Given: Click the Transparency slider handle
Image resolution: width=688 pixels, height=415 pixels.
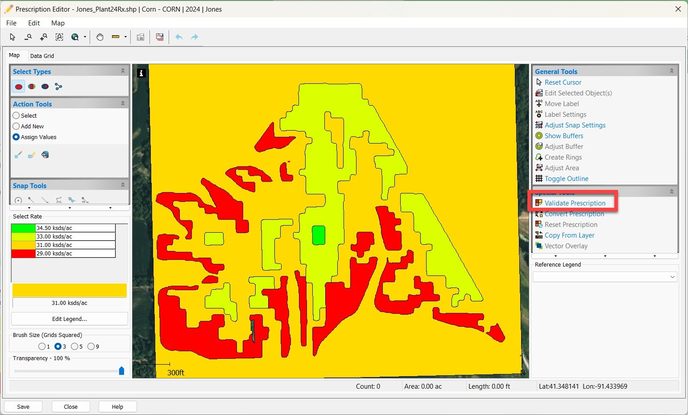Looking at the screenshot, I should [x=122, y=370].
